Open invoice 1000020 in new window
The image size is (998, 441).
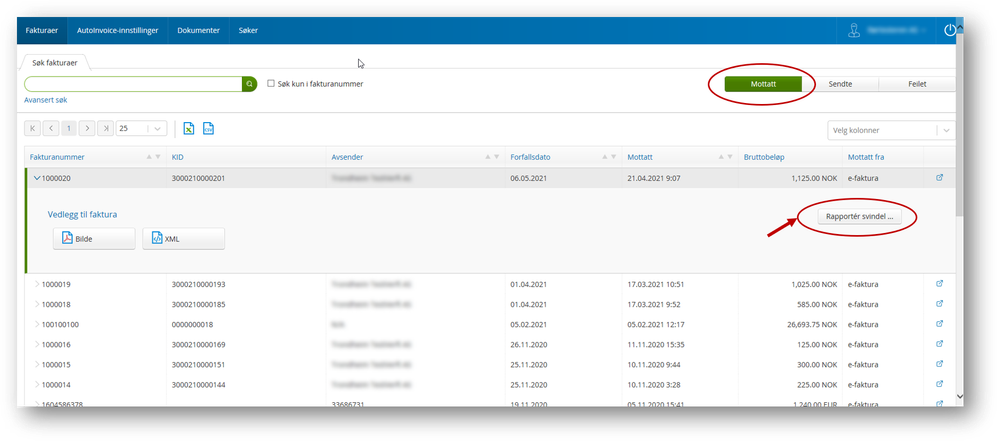point(939,178)
